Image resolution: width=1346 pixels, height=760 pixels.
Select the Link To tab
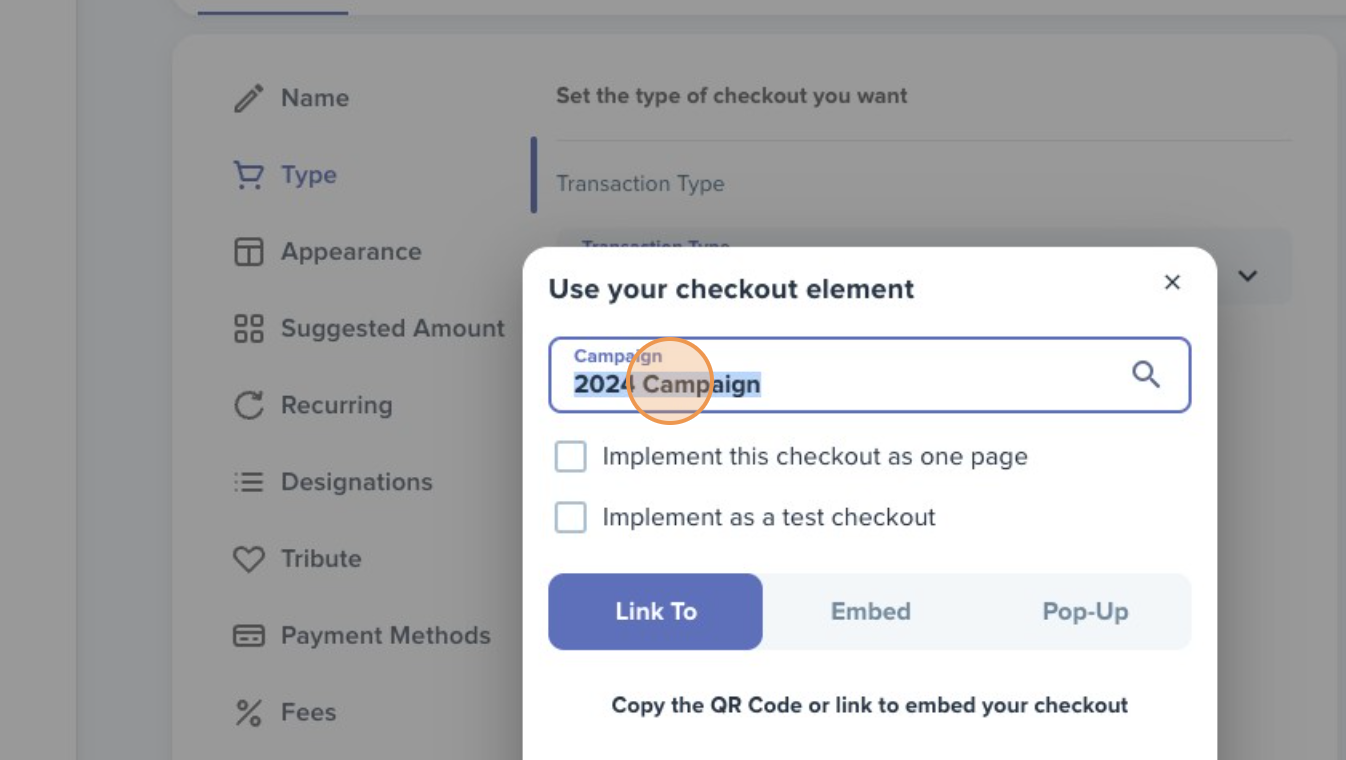pyautogui.click(x=655, y=611)
